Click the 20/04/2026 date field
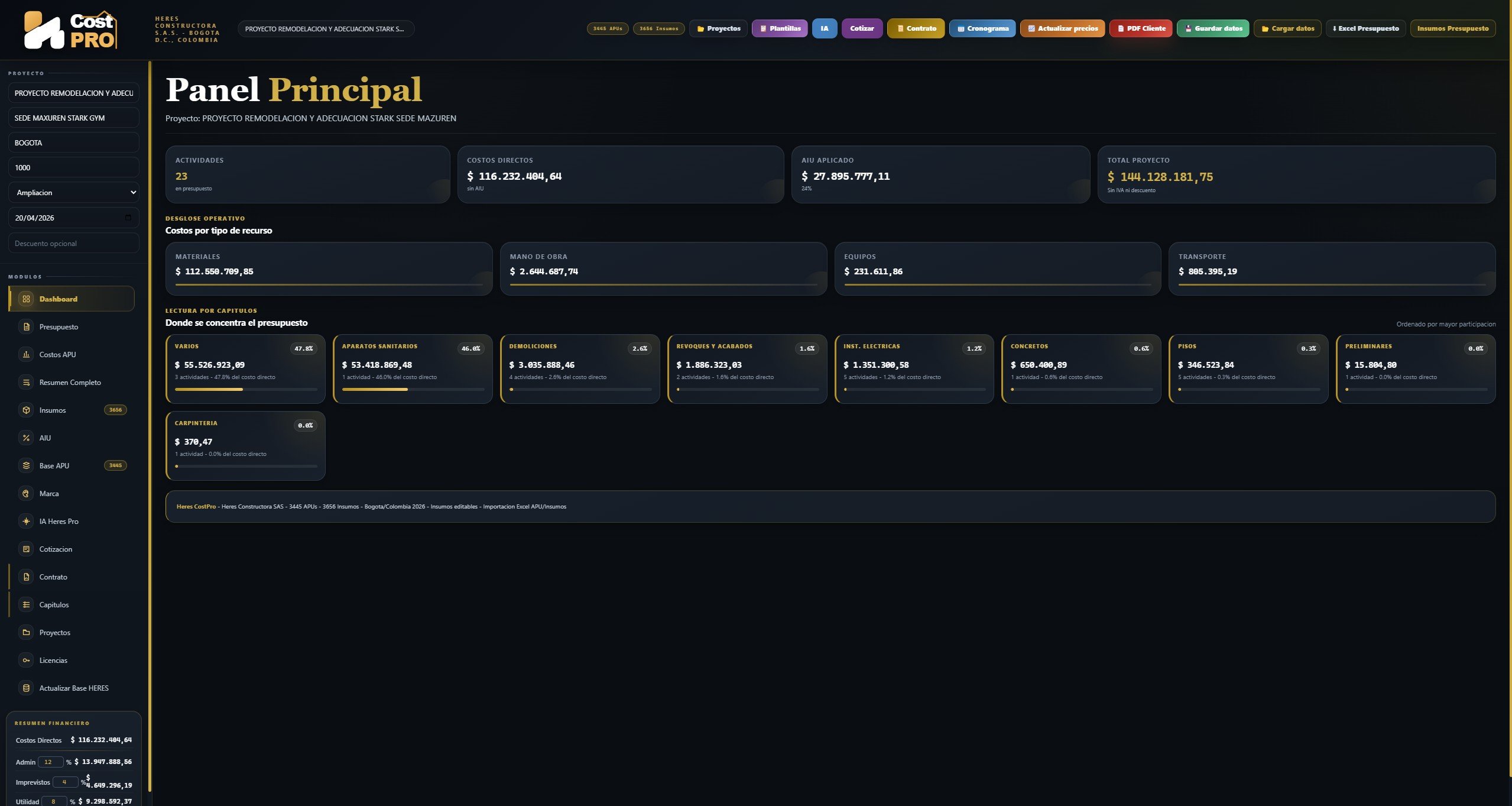 point(74,218)
